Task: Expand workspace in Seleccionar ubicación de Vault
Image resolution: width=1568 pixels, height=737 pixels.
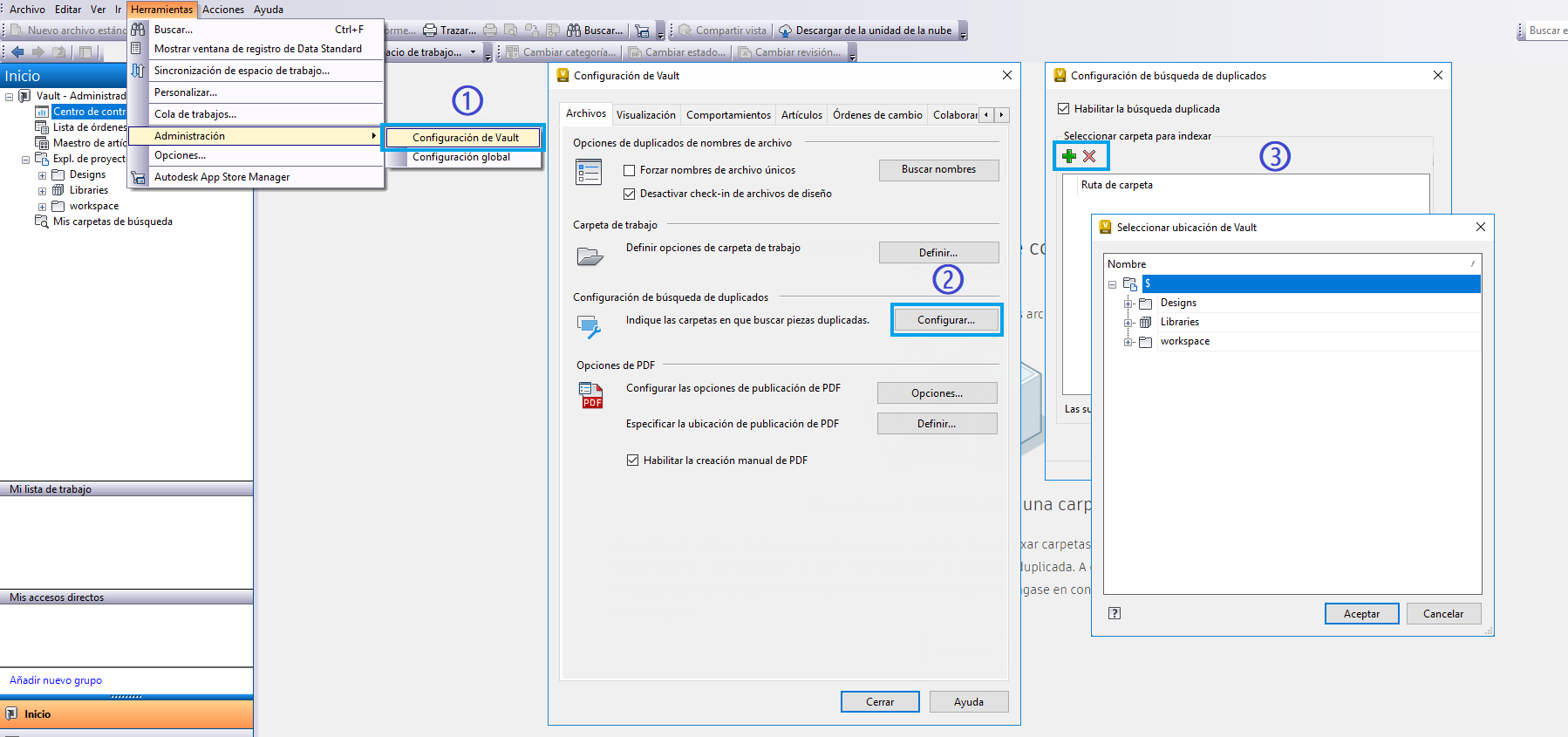Action: 1128,342
